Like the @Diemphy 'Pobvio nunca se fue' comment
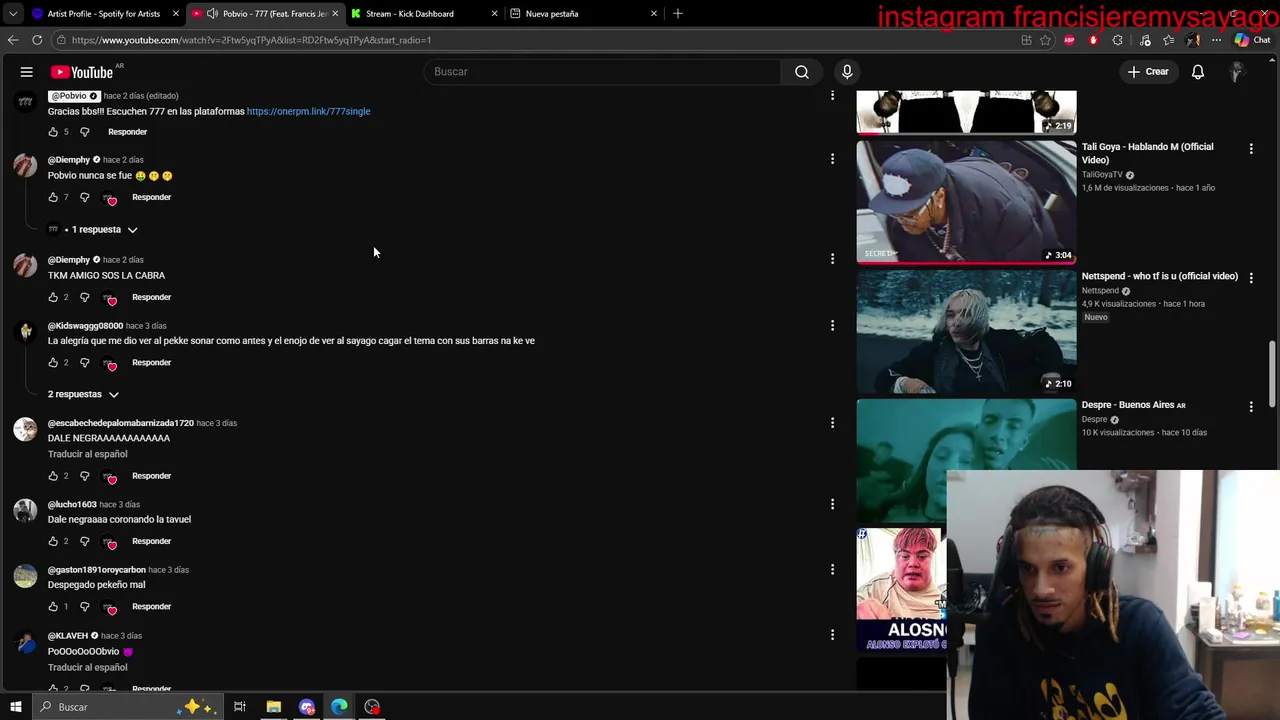 coord(53,197)
